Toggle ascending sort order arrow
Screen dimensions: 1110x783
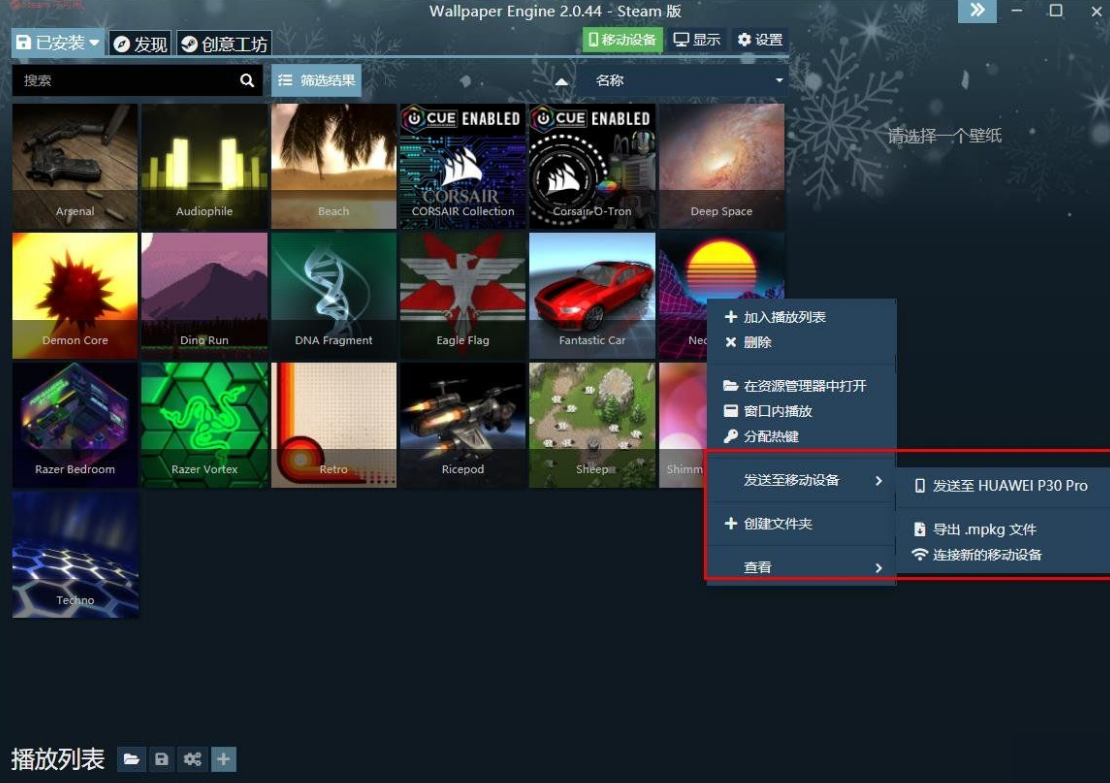(x=561, y=81)
